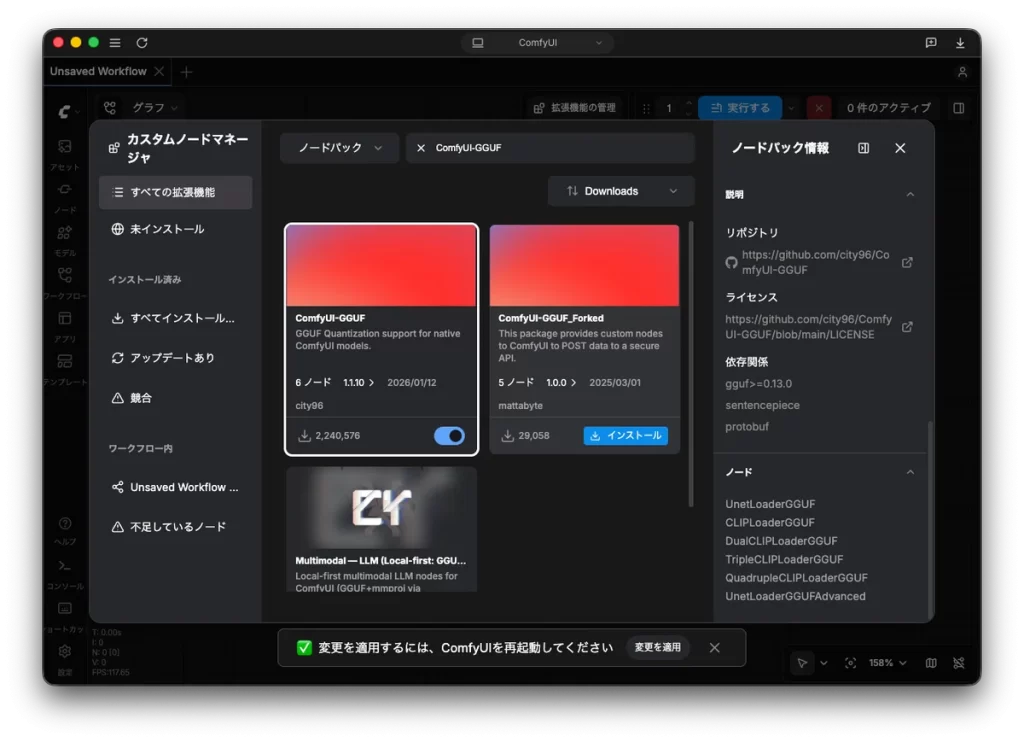Image resolution: width=1024 pixels, height=742 pixels.
Task: Clear the ComfyUI-GGUF search text with the X
Action: (x=421, y=148)
